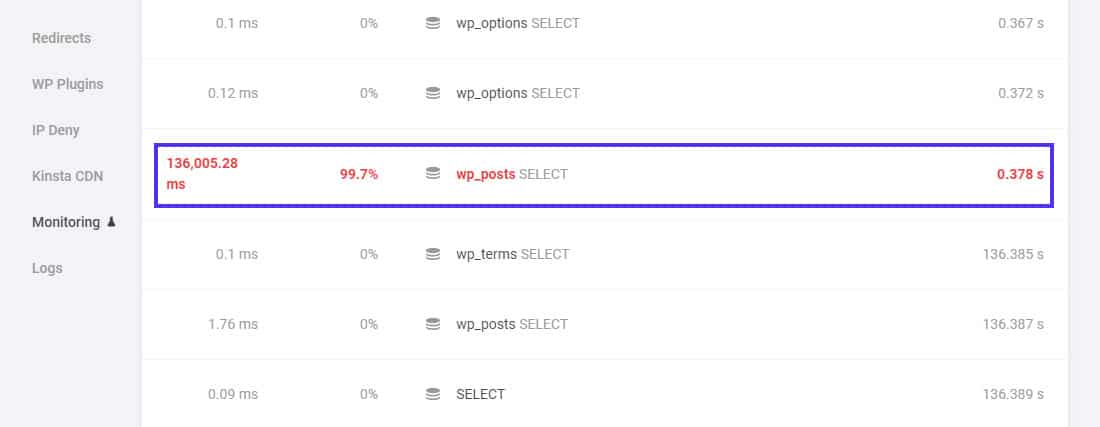Click the small icon next to Monitoring
The image size is (1100, 427).
click(111, 222)
